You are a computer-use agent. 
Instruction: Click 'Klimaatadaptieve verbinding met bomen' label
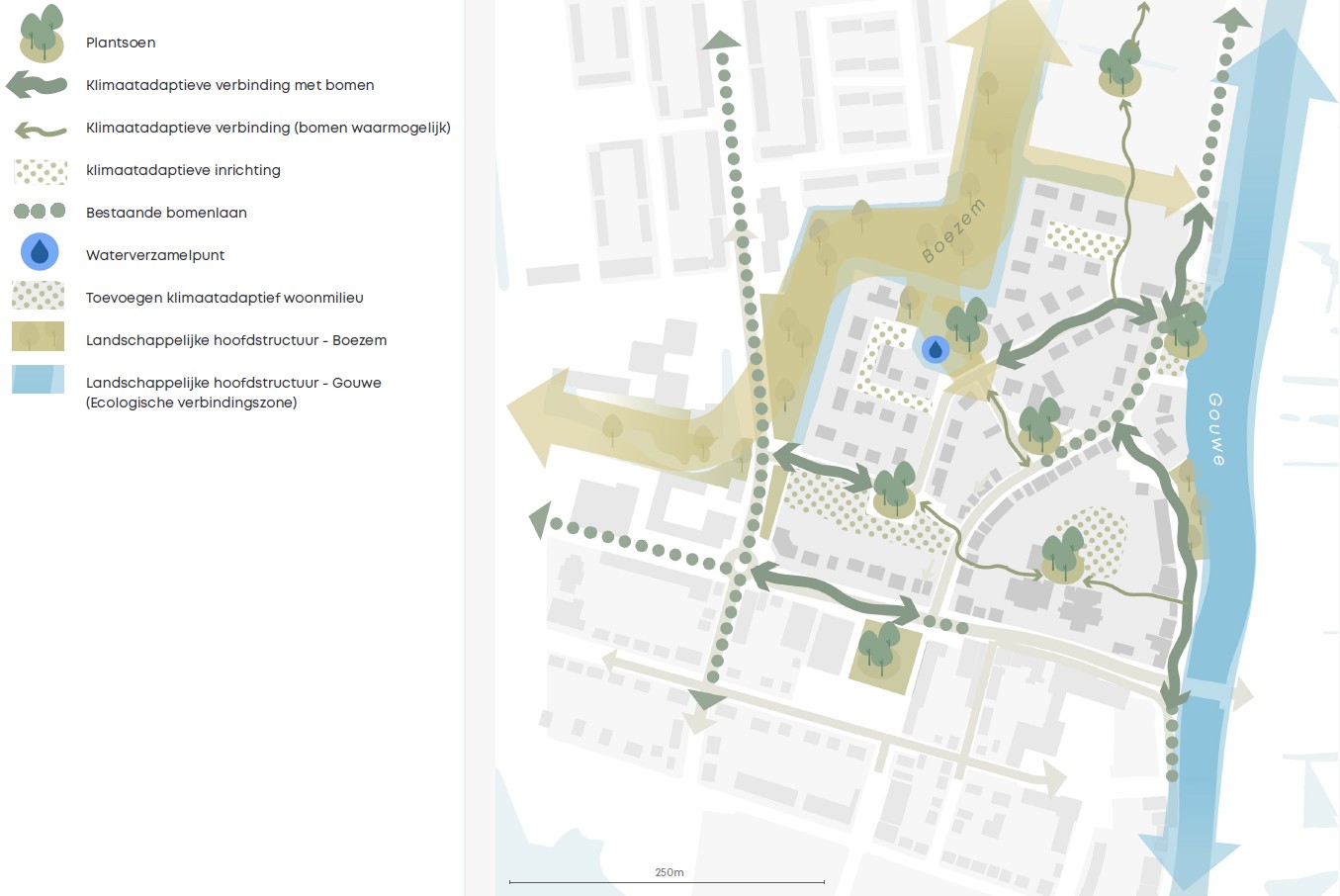pos(230,85)
